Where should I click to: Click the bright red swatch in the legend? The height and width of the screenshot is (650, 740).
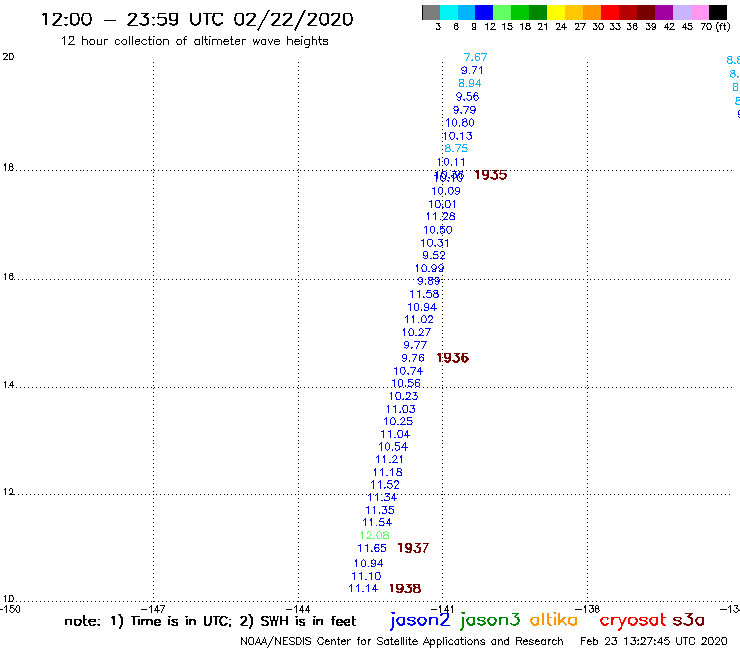coord(610,12)
